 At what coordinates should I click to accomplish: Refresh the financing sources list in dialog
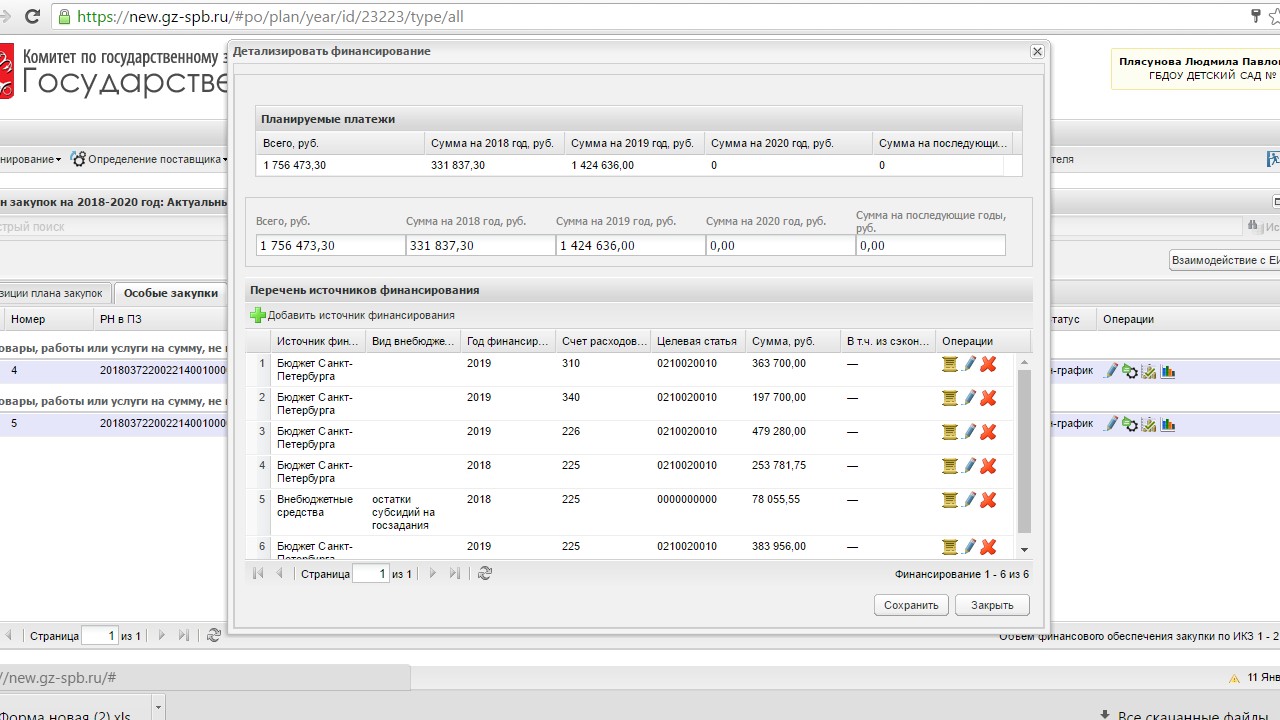(x=485, y=574)
